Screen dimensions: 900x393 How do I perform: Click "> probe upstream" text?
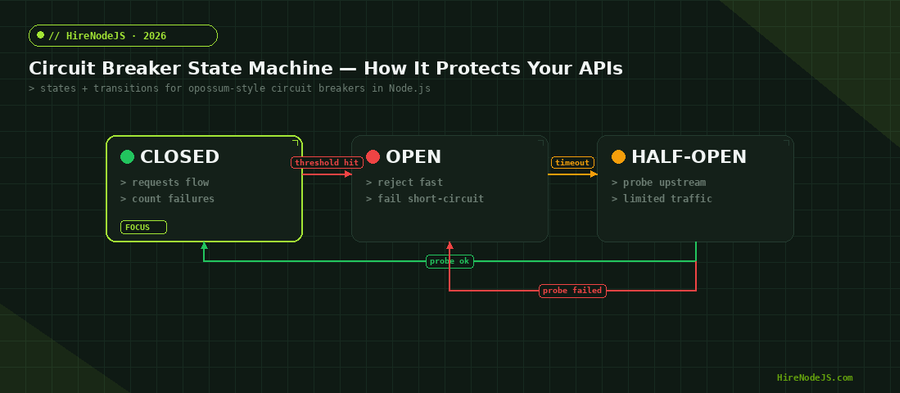tap(658, 182)
